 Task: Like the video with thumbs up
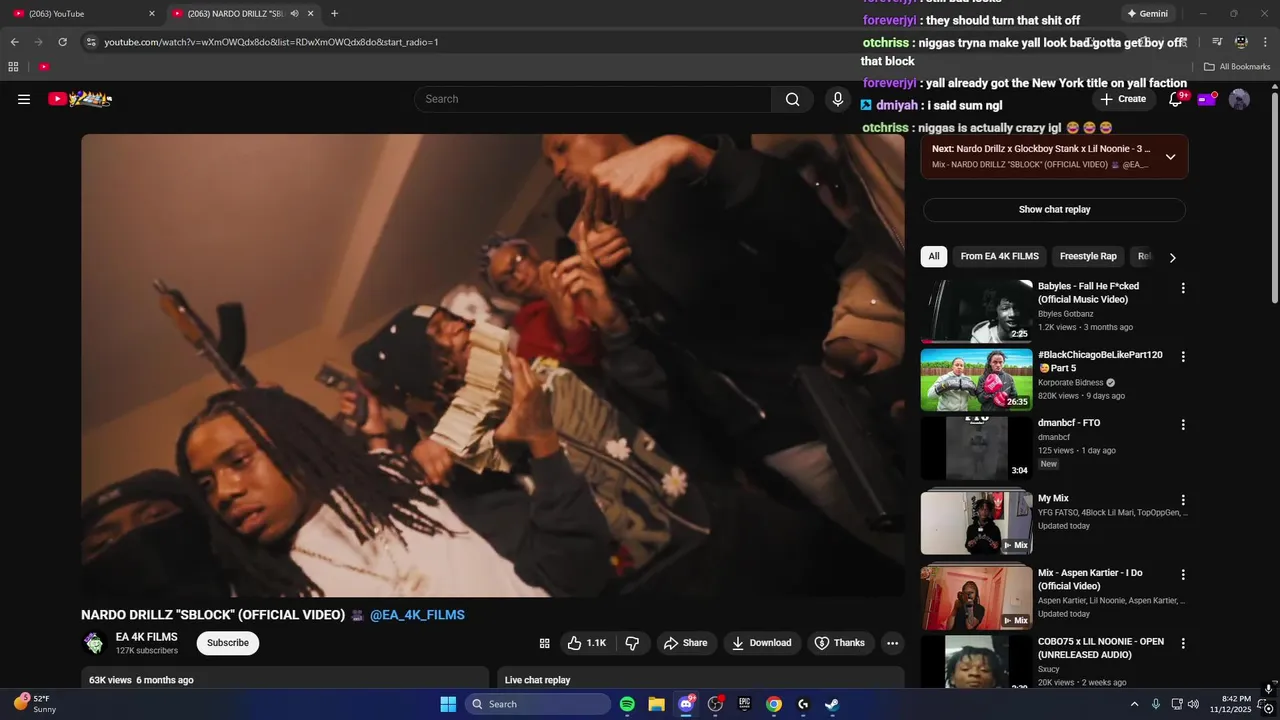pos(587,643)
